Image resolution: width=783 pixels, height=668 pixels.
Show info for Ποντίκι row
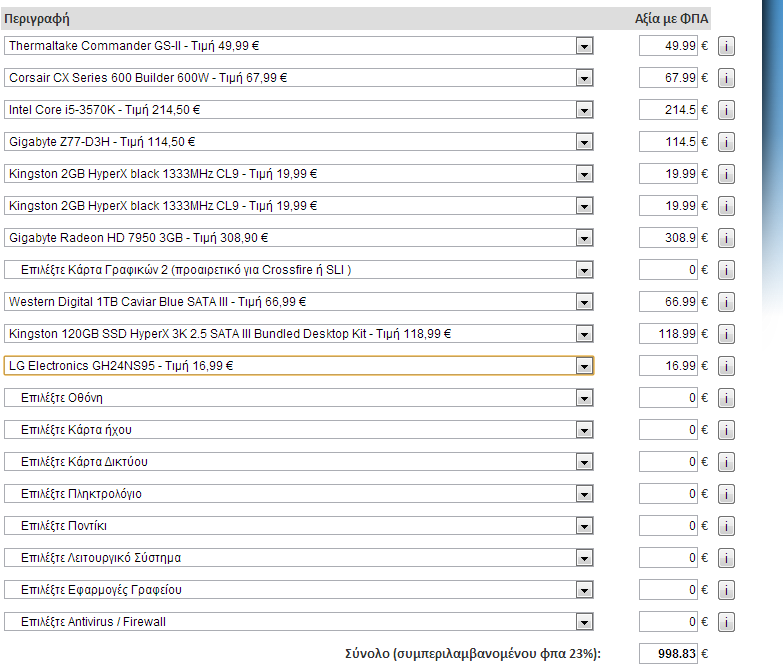click(726, 526)
